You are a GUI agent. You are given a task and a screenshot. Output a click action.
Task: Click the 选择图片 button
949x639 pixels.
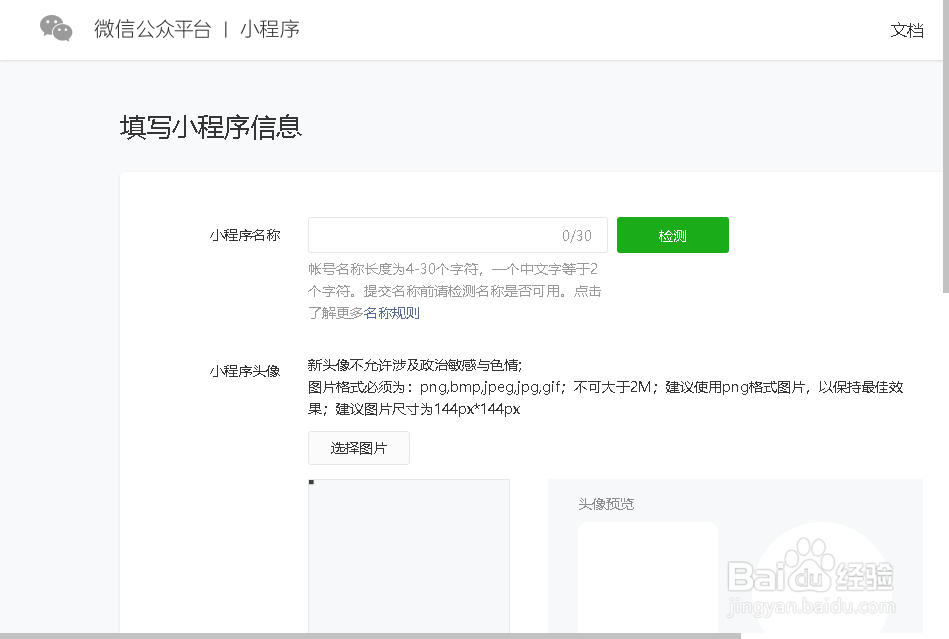[359, 448]
